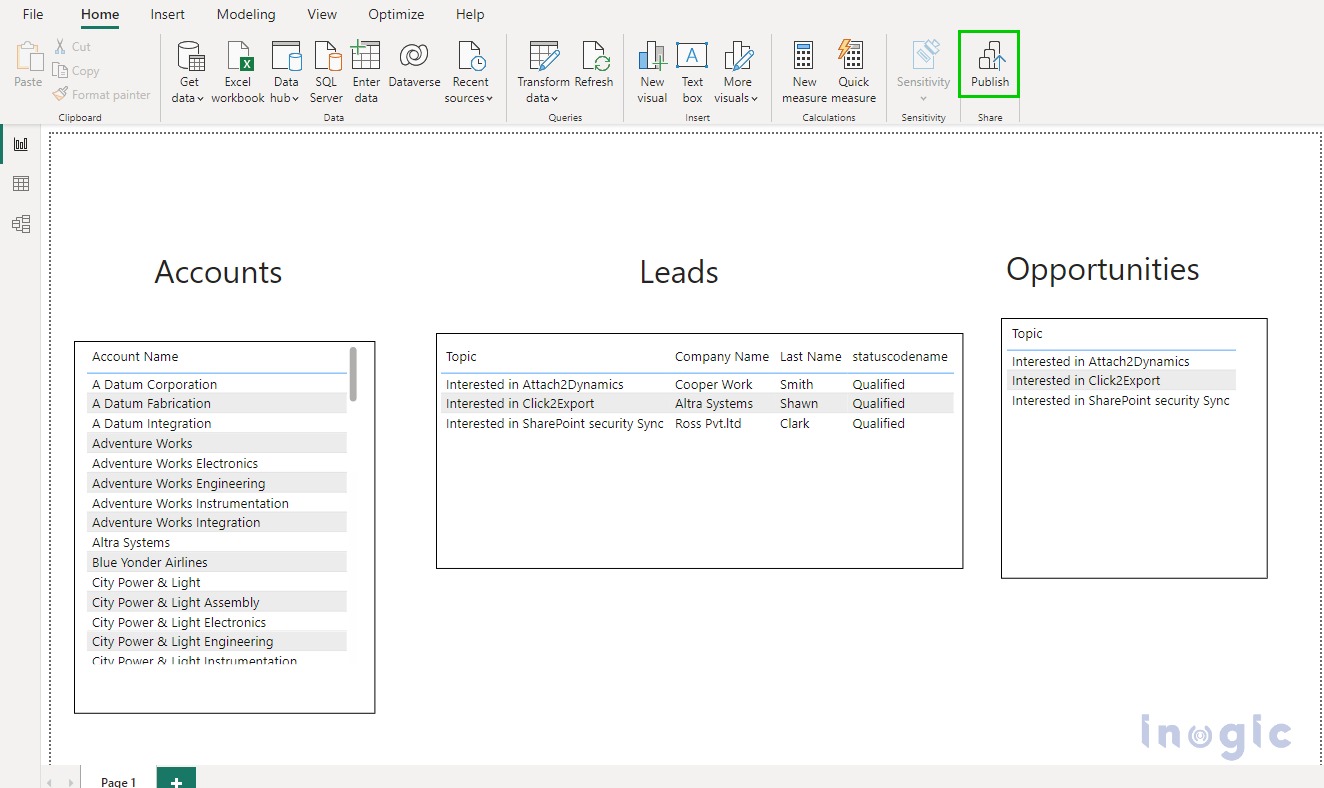Open the Enter data tool
The width and height of the screenshot is (1324, 788).
tap(366, 72)
